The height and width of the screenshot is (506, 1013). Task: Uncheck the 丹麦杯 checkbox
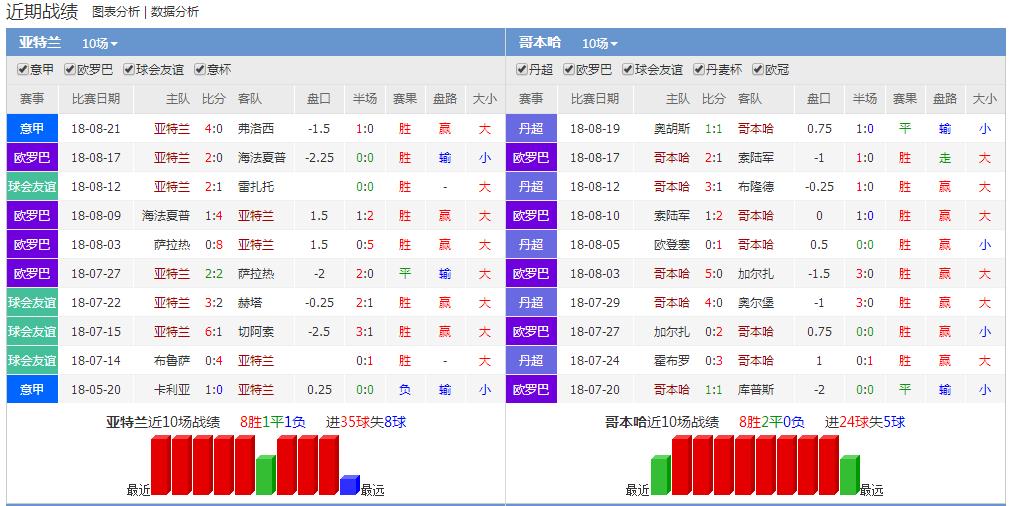point(699,70)
